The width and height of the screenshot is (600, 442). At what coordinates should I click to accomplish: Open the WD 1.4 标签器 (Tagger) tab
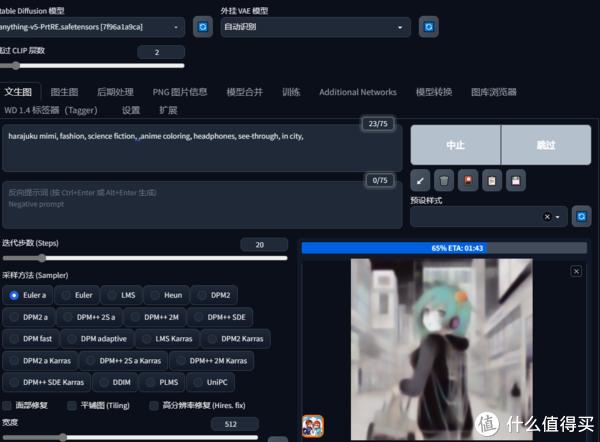point(51,111)
